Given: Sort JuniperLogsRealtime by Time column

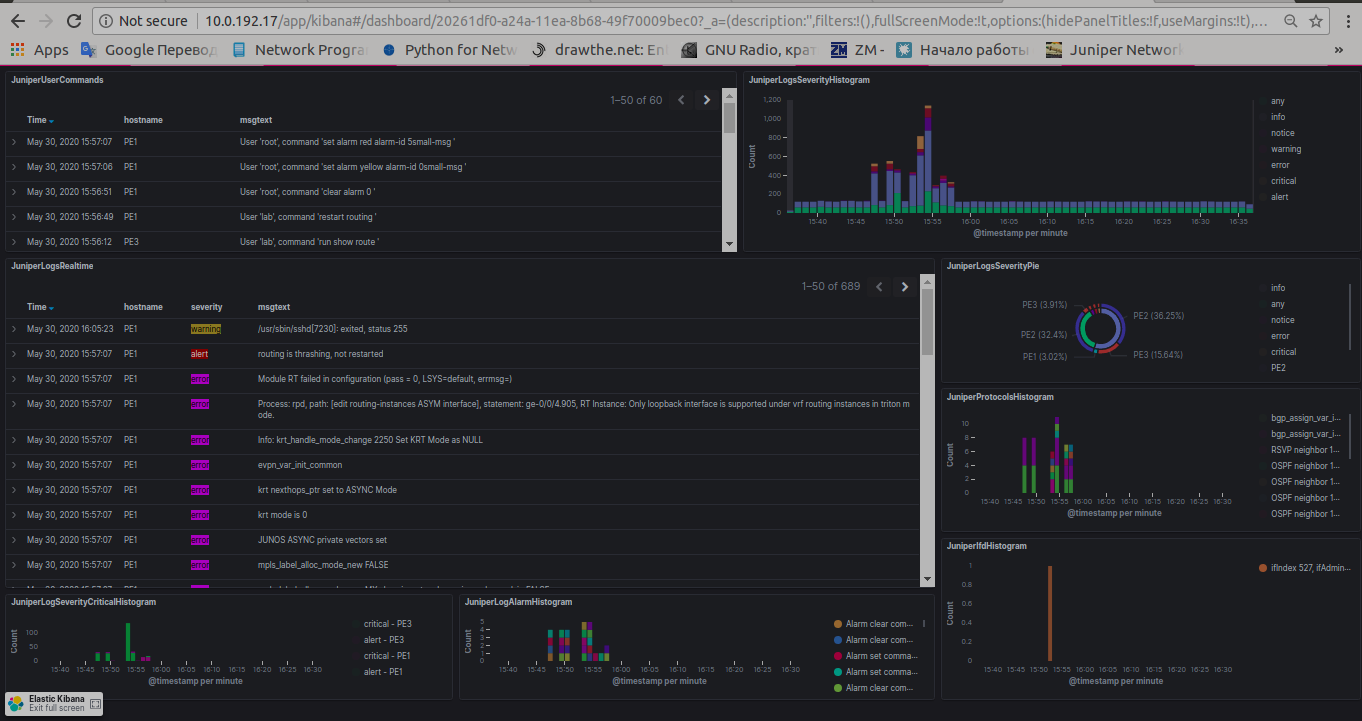Looking at the screenshot, I should click(40, 307).
